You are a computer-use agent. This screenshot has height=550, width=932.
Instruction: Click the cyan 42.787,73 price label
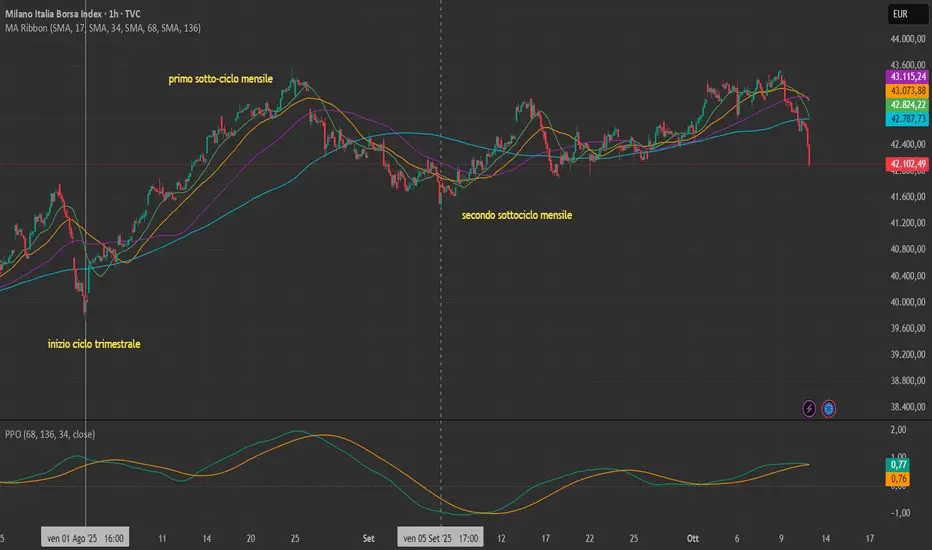click(x=908, y=119)
